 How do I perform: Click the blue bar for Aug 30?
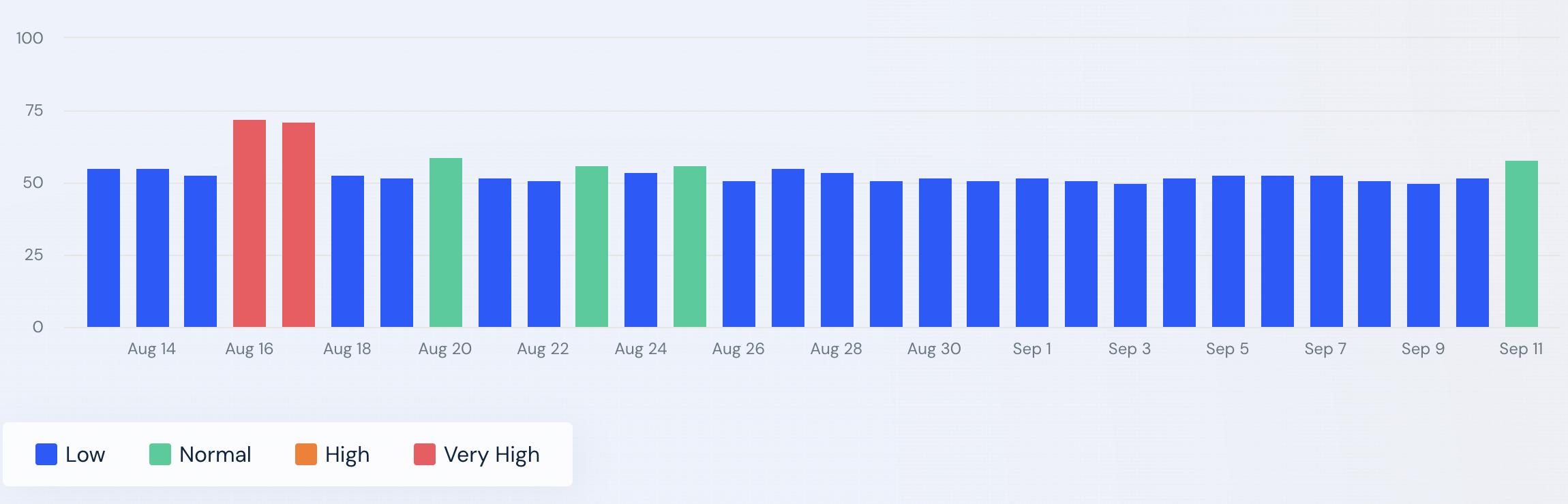[935, 253]
